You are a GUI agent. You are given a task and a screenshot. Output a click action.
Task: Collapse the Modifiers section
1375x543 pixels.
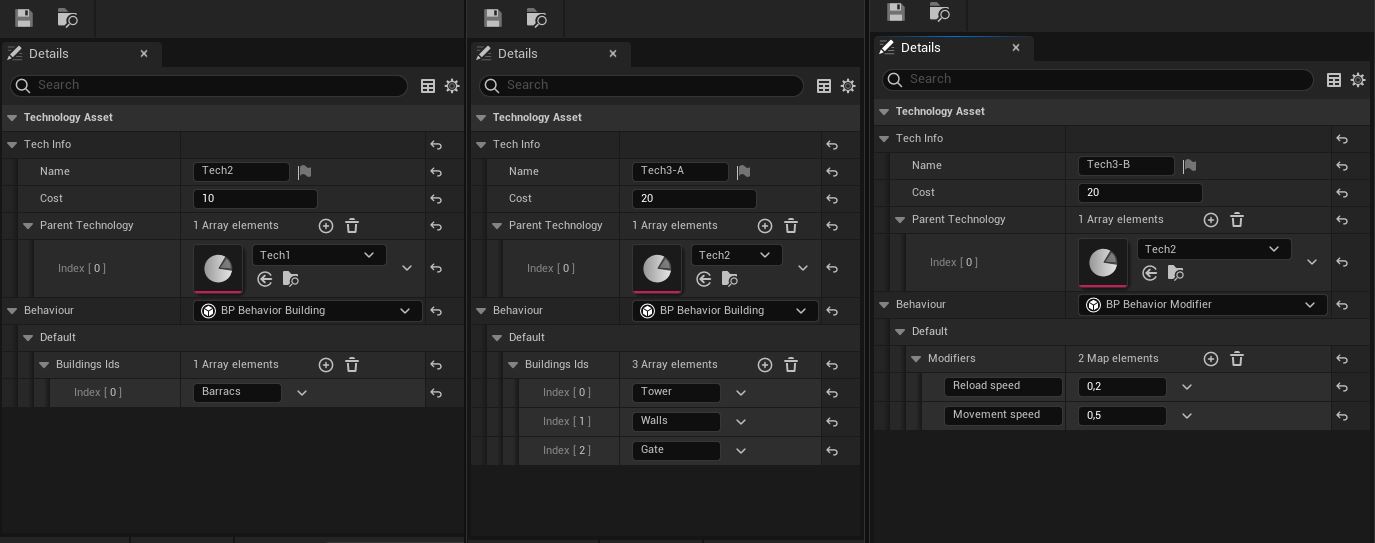[x=916, y=359]
